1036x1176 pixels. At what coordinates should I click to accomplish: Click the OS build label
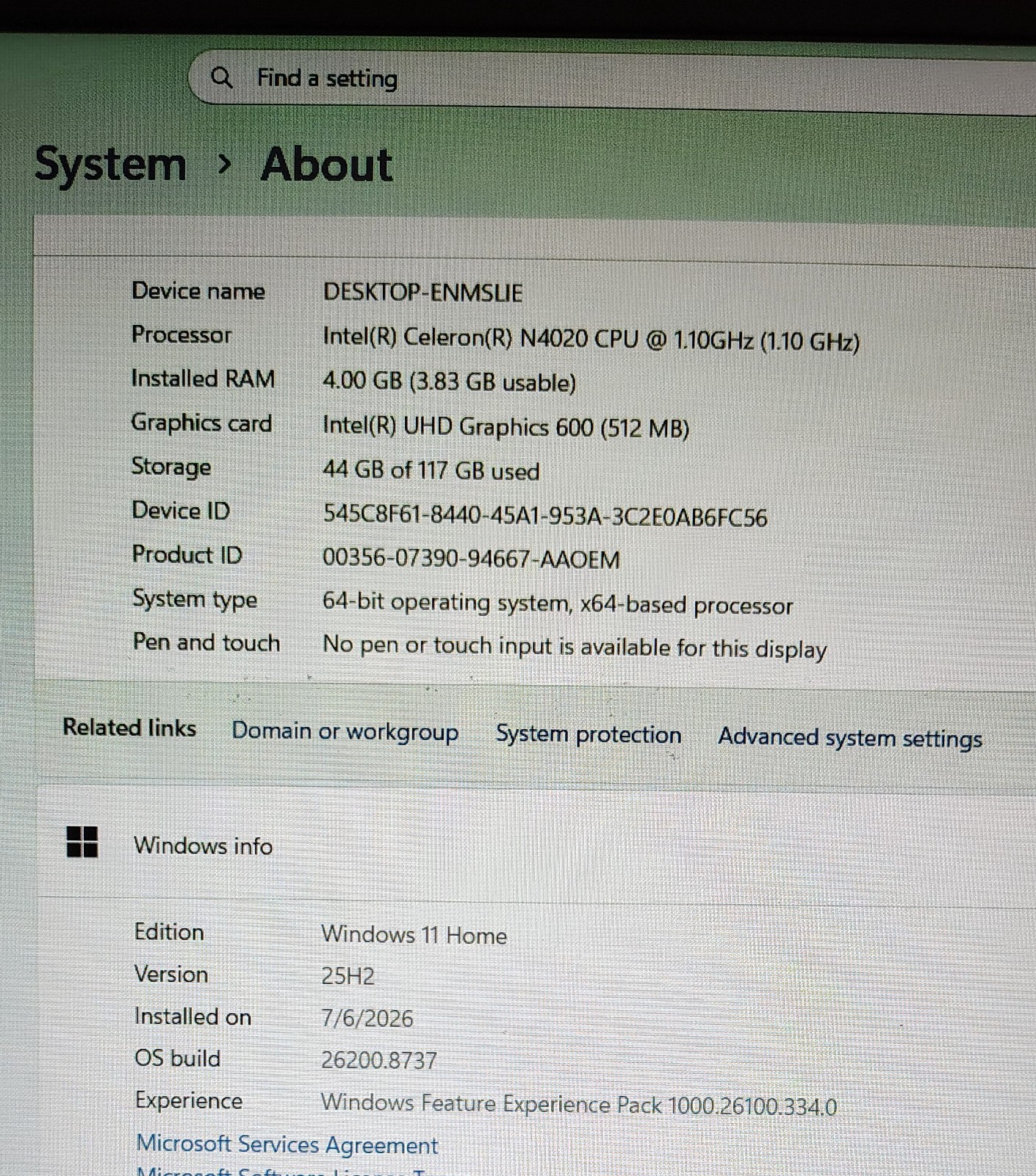click(177, 1058)
